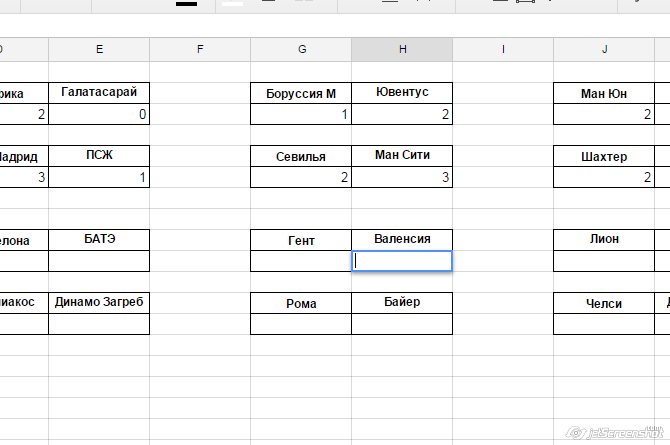Click the column I header
This screenshot has height=445, width=670.
point(503,49)
